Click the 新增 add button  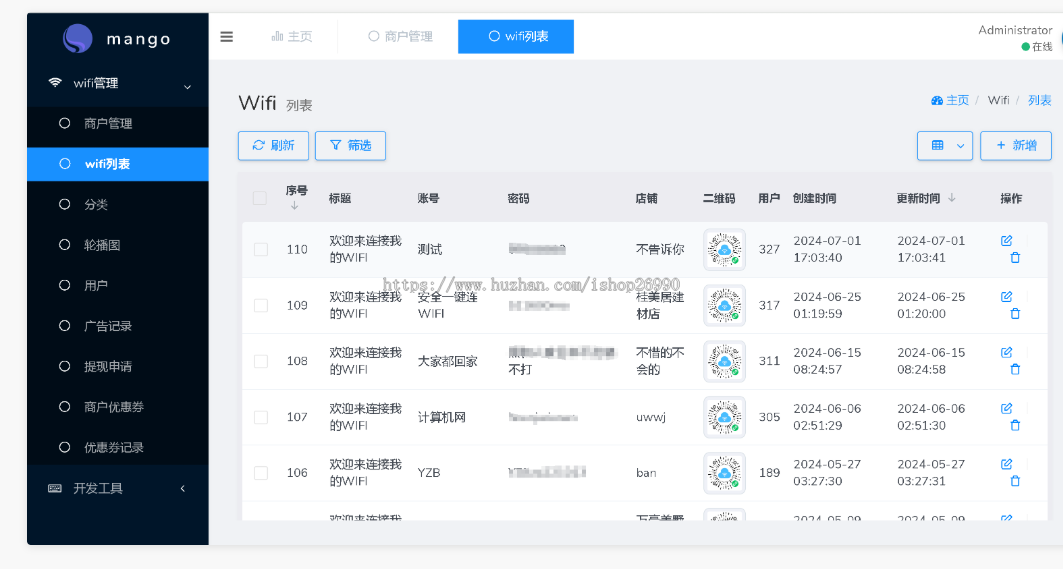tap(1016, 146)
